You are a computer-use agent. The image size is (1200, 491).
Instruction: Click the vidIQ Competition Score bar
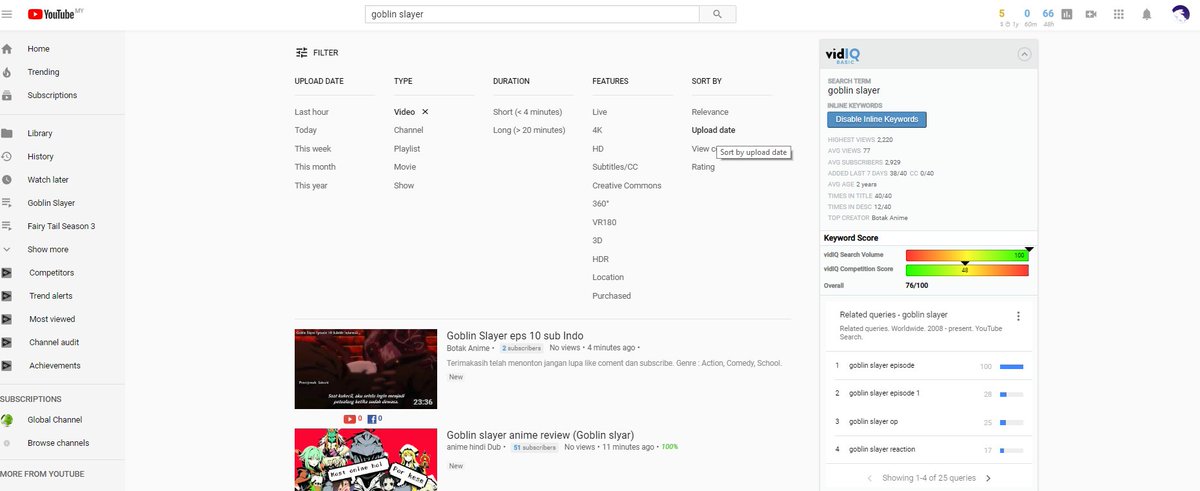tap(967, 270)
